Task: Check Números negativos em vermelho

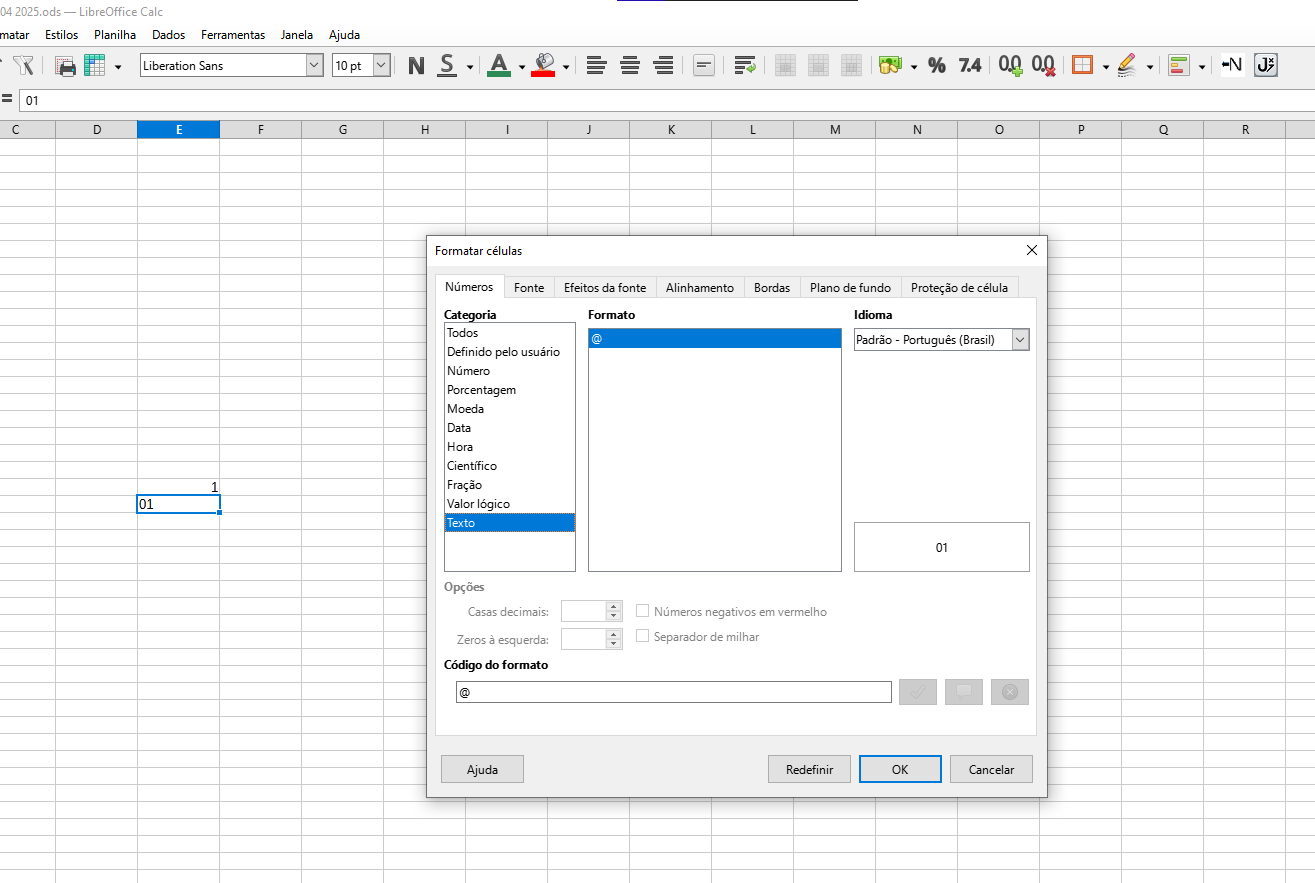Action: click(x=643, y=611)
